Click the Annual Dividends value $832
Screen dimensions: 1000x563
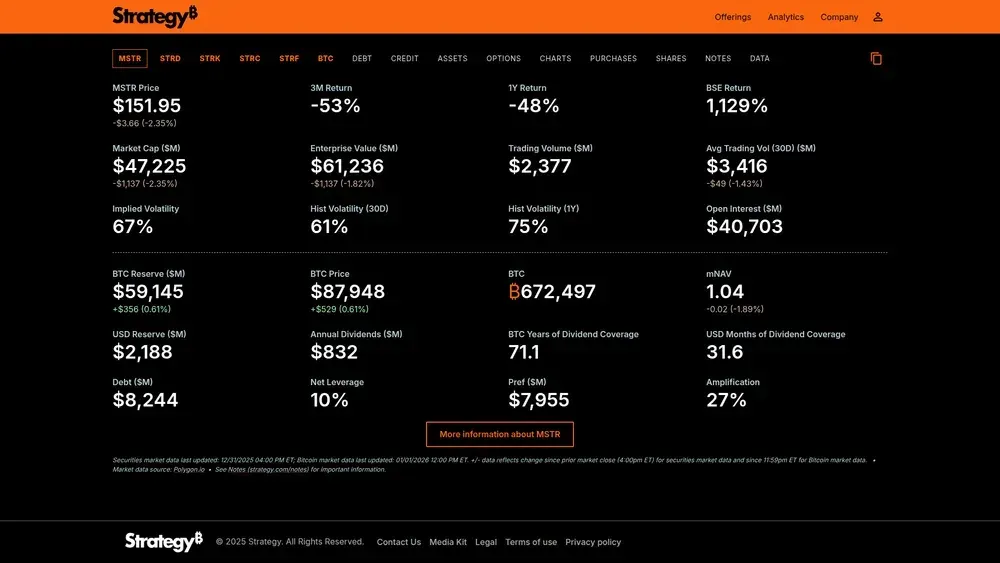(x=334, y=353)
